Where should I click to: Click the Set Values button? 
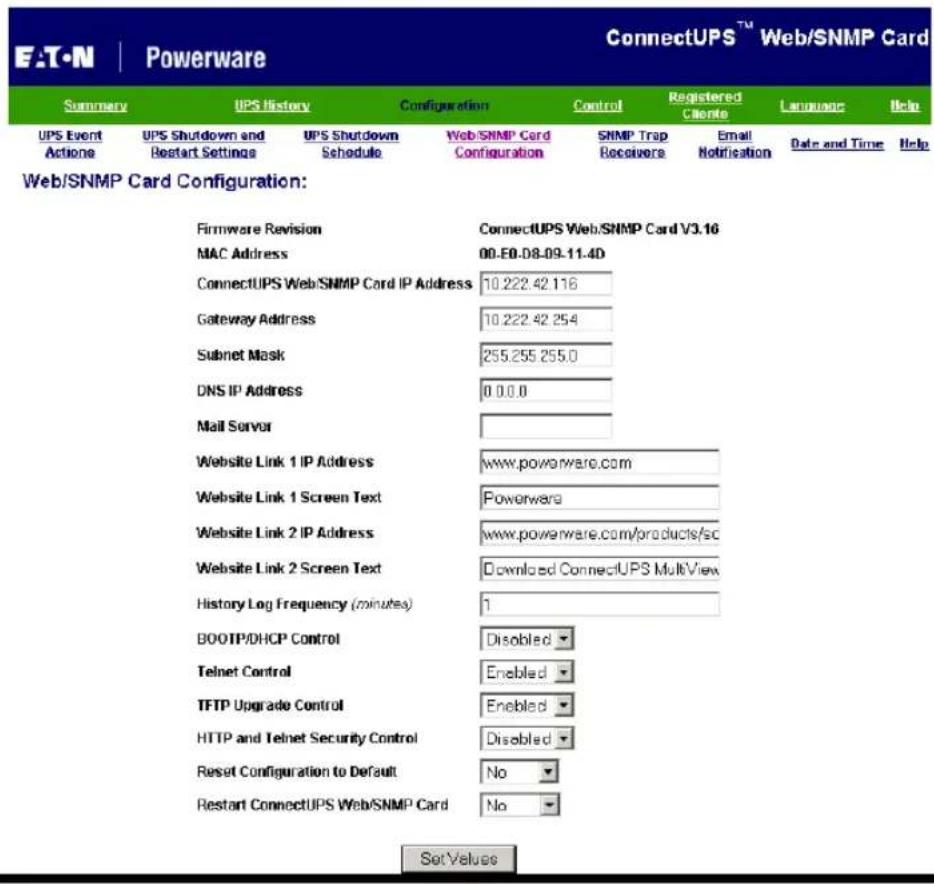(459, 858)
